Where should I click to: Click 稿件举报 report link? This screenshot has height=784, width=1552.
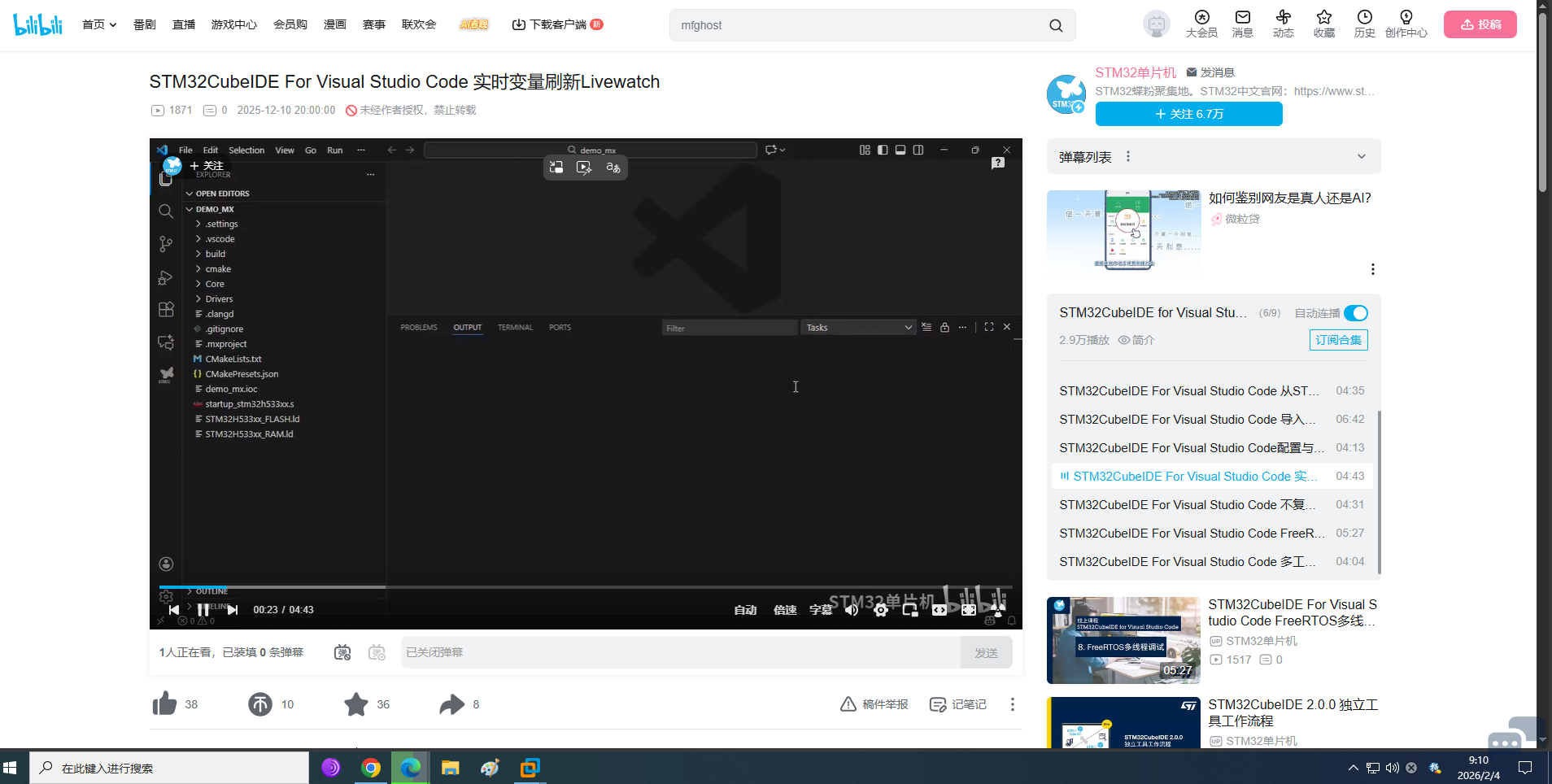[x=874, y=704]
